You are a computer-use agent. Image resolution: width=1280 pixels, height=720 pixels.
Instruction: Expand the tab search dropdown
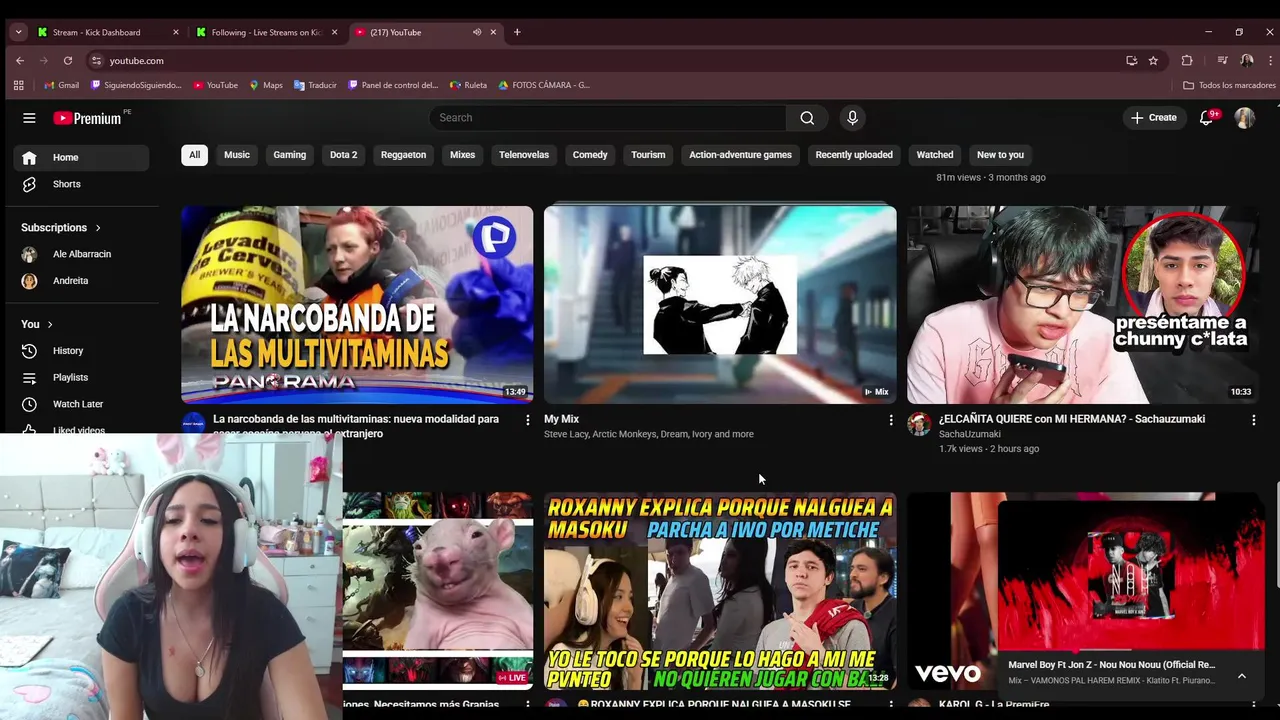tap(18, 32)
